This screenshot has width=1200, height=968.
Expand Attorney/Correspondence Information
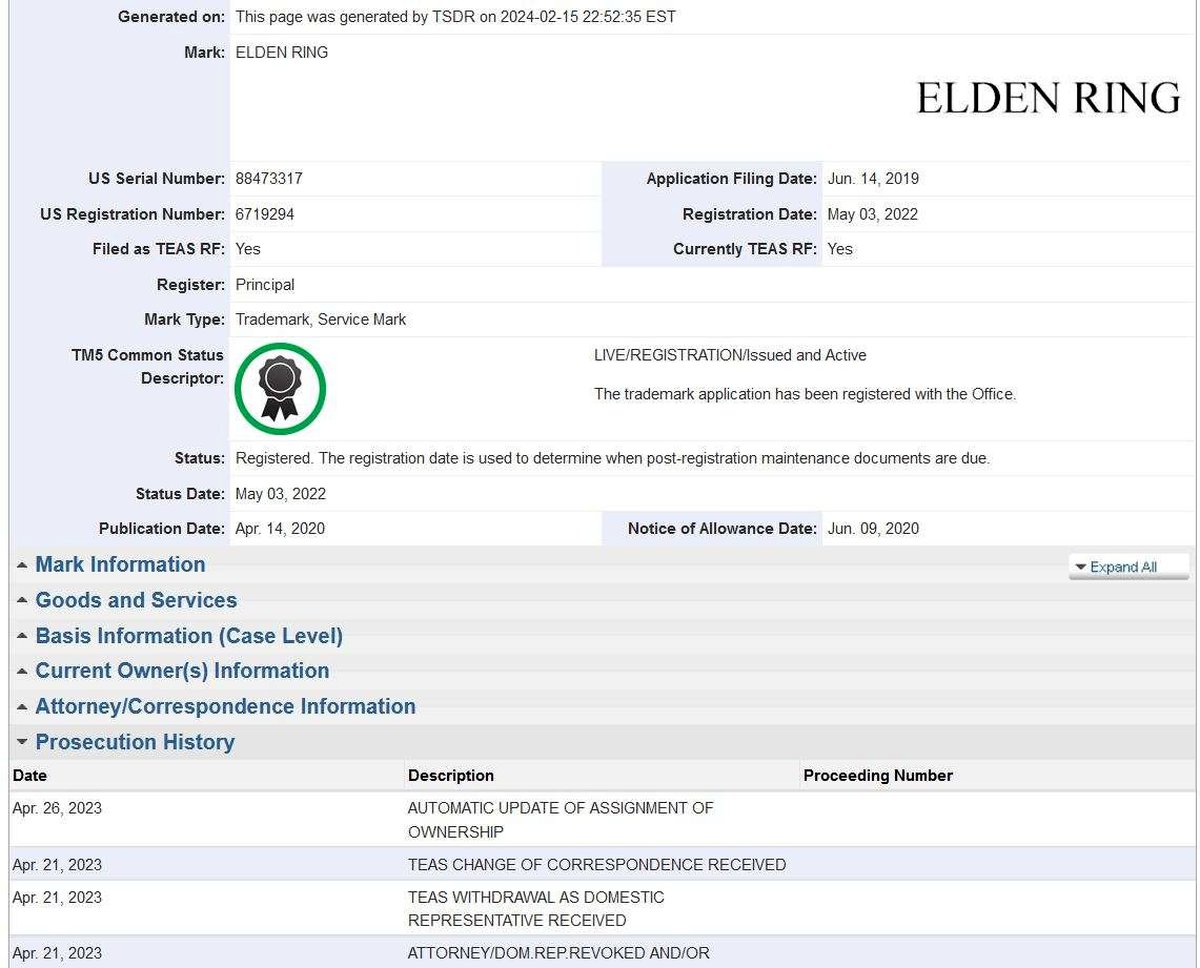click(x=225, y=707)
